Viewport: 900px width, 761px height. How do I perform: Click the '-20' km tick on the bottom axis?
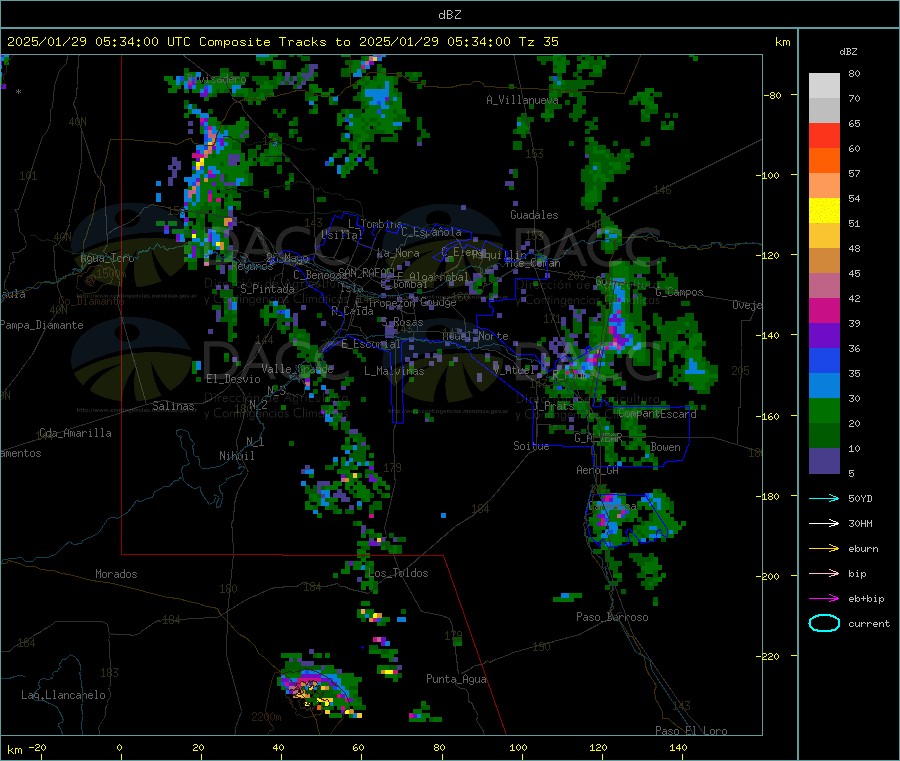click(37, 747)
